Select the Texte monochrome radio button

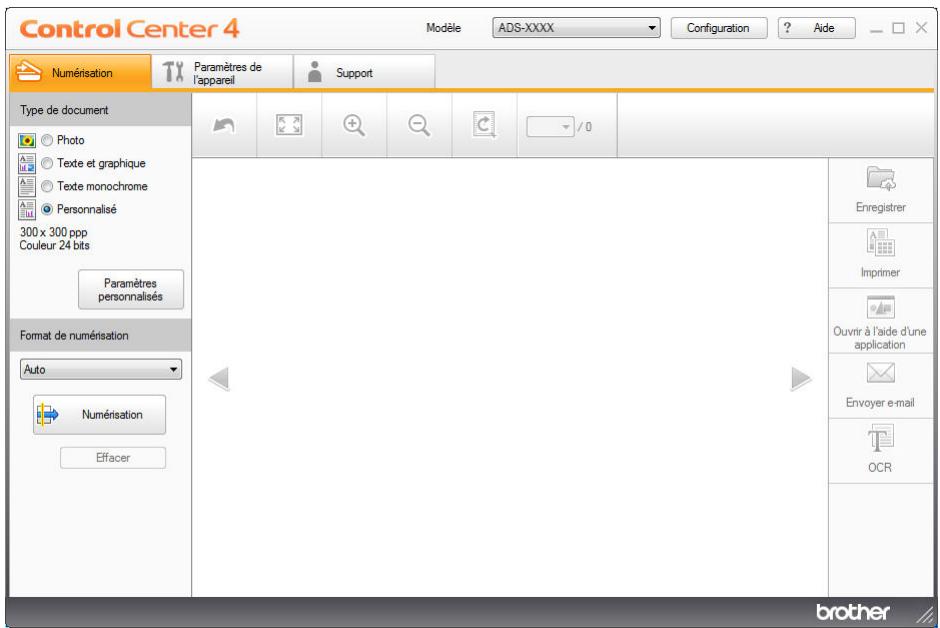pyautogui.click(x=47, y=186)
